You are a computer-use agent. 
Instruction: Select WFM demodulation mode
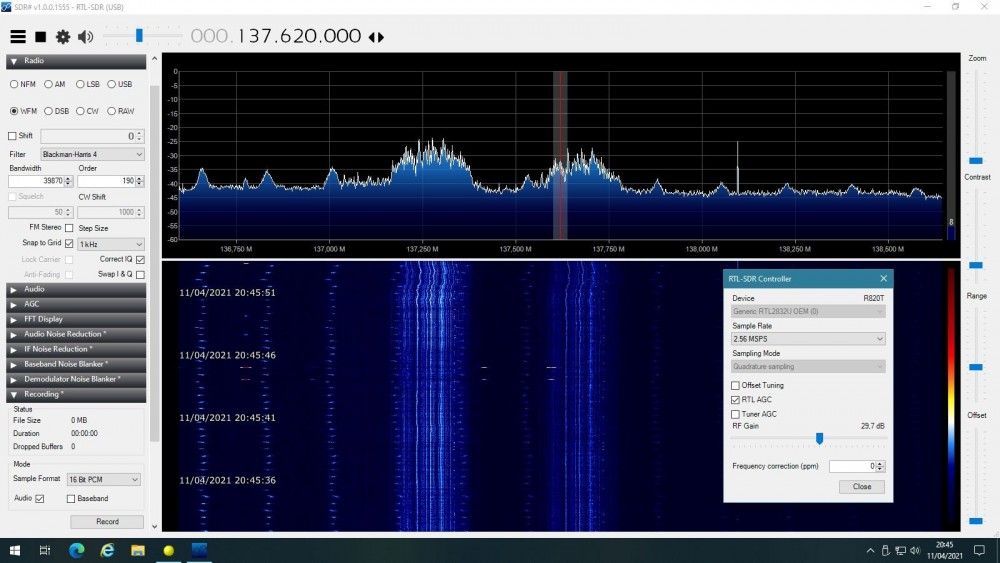point(24,111)
